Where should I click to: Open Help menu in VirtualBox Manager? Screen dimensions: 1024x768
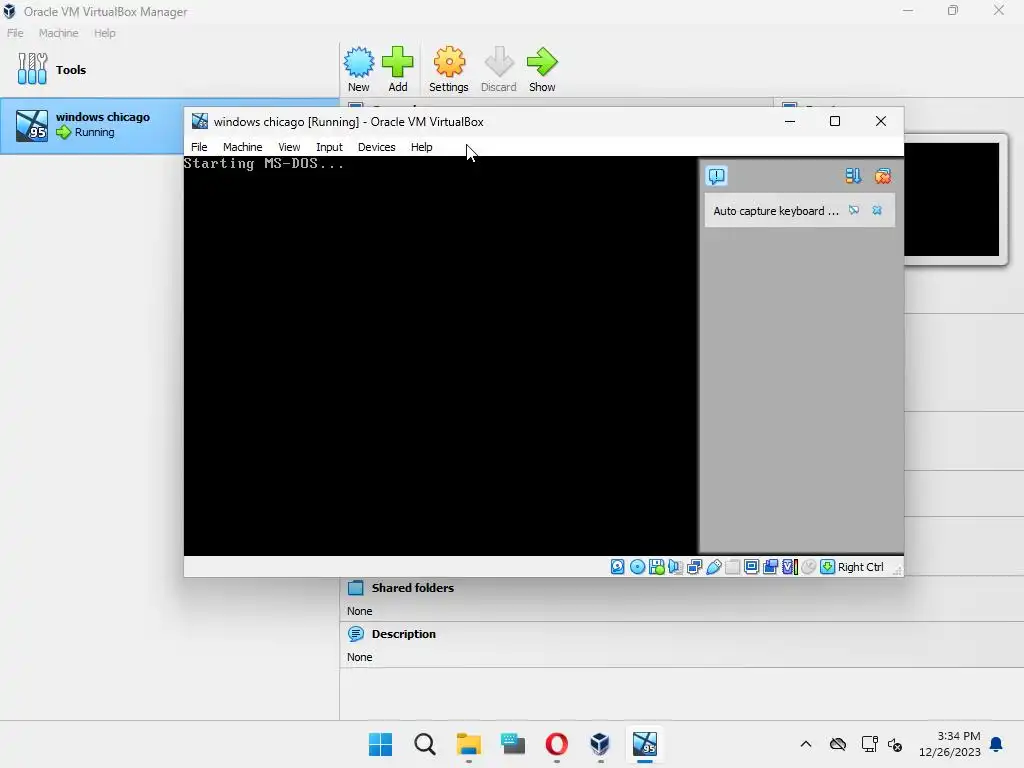104,33
